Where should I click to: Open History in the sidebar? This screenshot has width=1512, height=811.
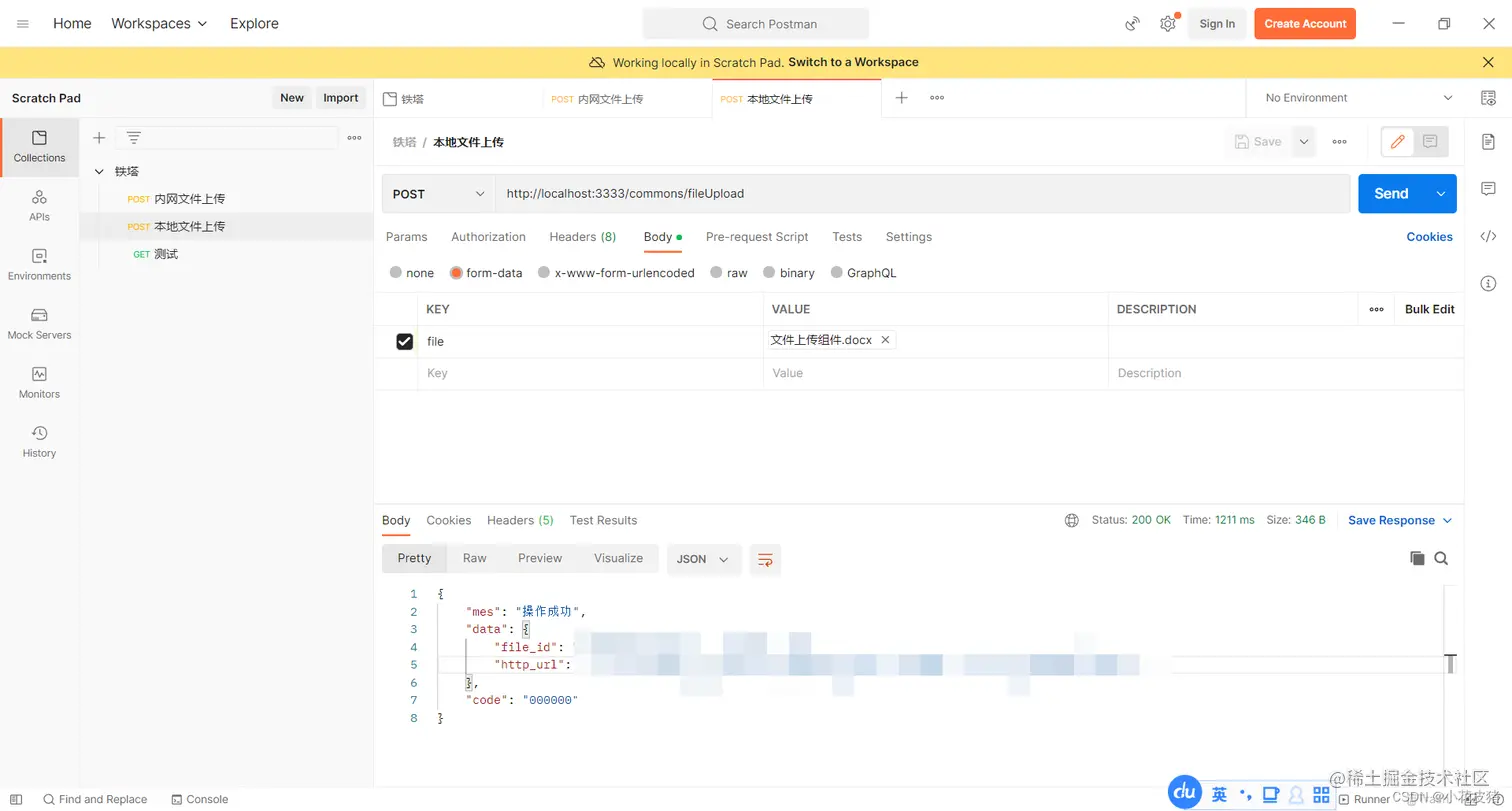pyautogui.click(x=40, y=441)
